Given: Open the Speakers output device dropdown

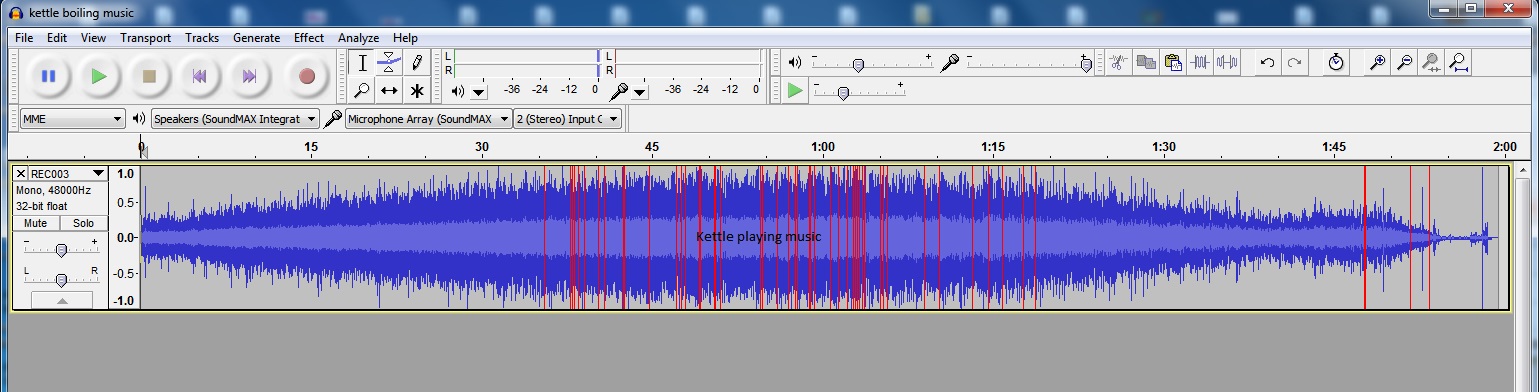Looking at the screenshot, I should (x=235, y=119).
